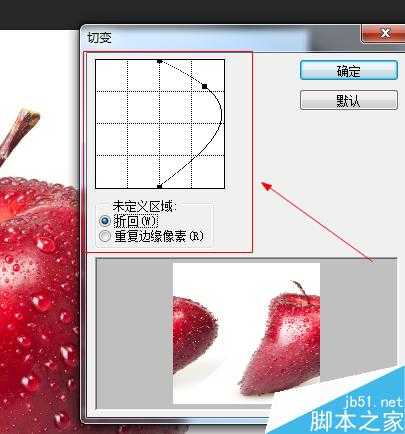Click the 切变 dialog title text
Viewport: 405px width, 434px height.
pos(99,38)
